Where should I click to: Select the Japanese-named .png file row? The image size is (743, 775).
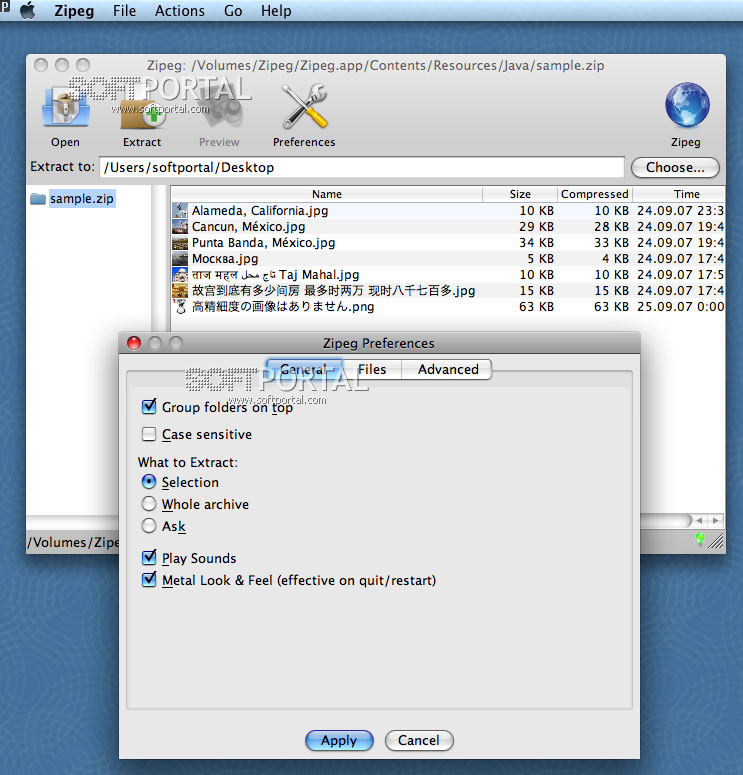coord(448,306)
